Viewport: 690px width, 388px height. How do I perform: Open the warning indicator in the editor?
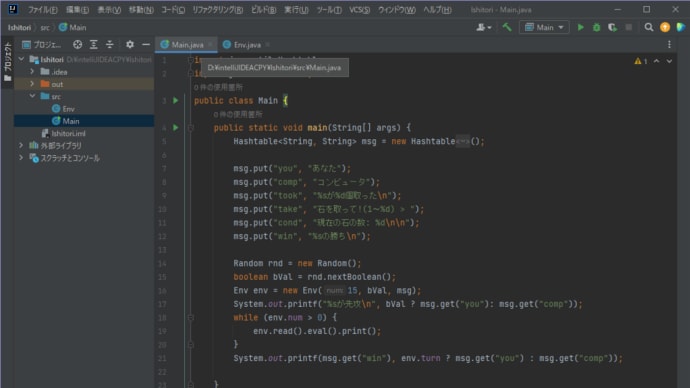(640, 61)
